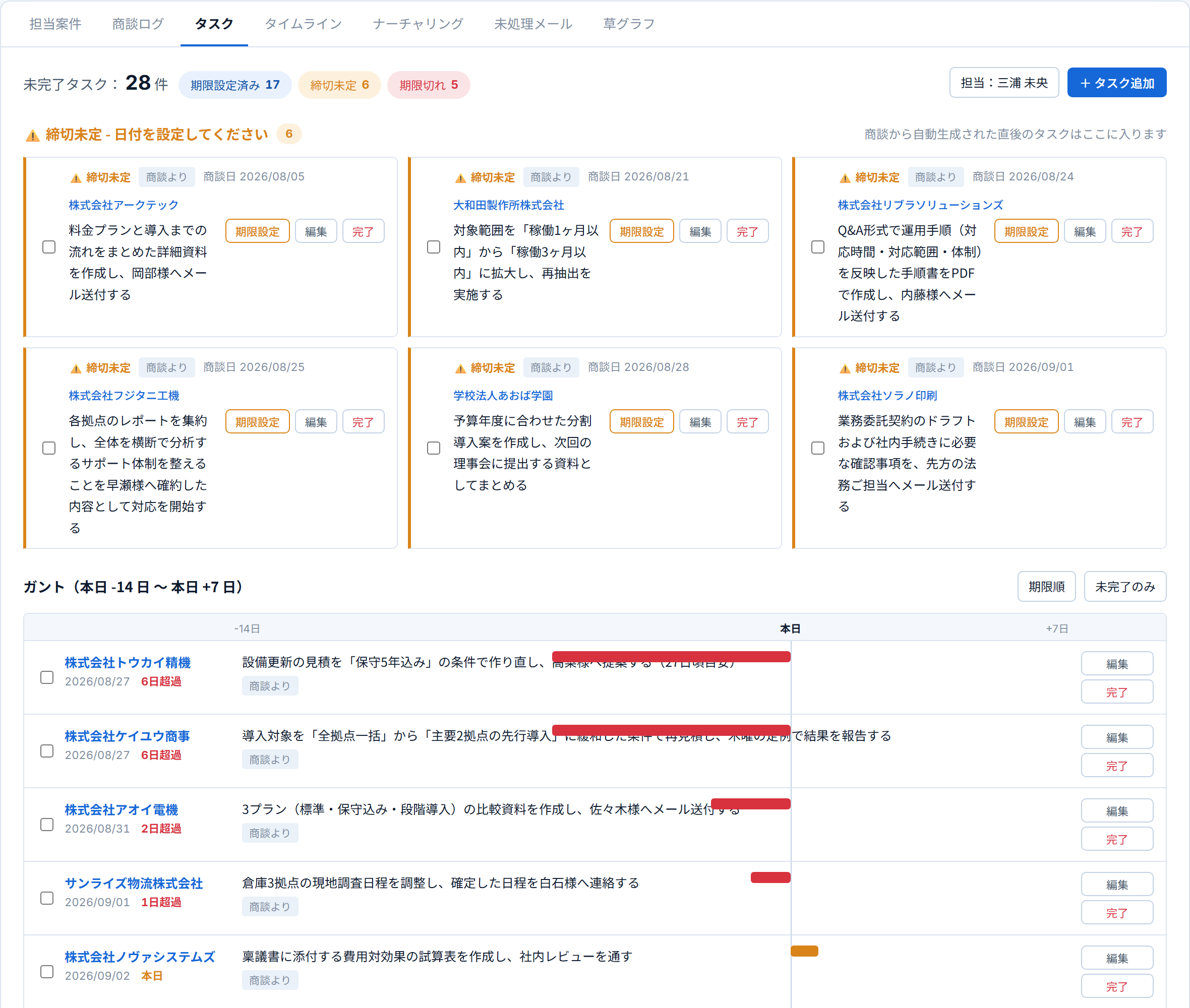Click the orange gantt bar for 株式会社ノヴァシステムズ
The height and width of the screenshot is (1008, 1190).
point(804,951)
